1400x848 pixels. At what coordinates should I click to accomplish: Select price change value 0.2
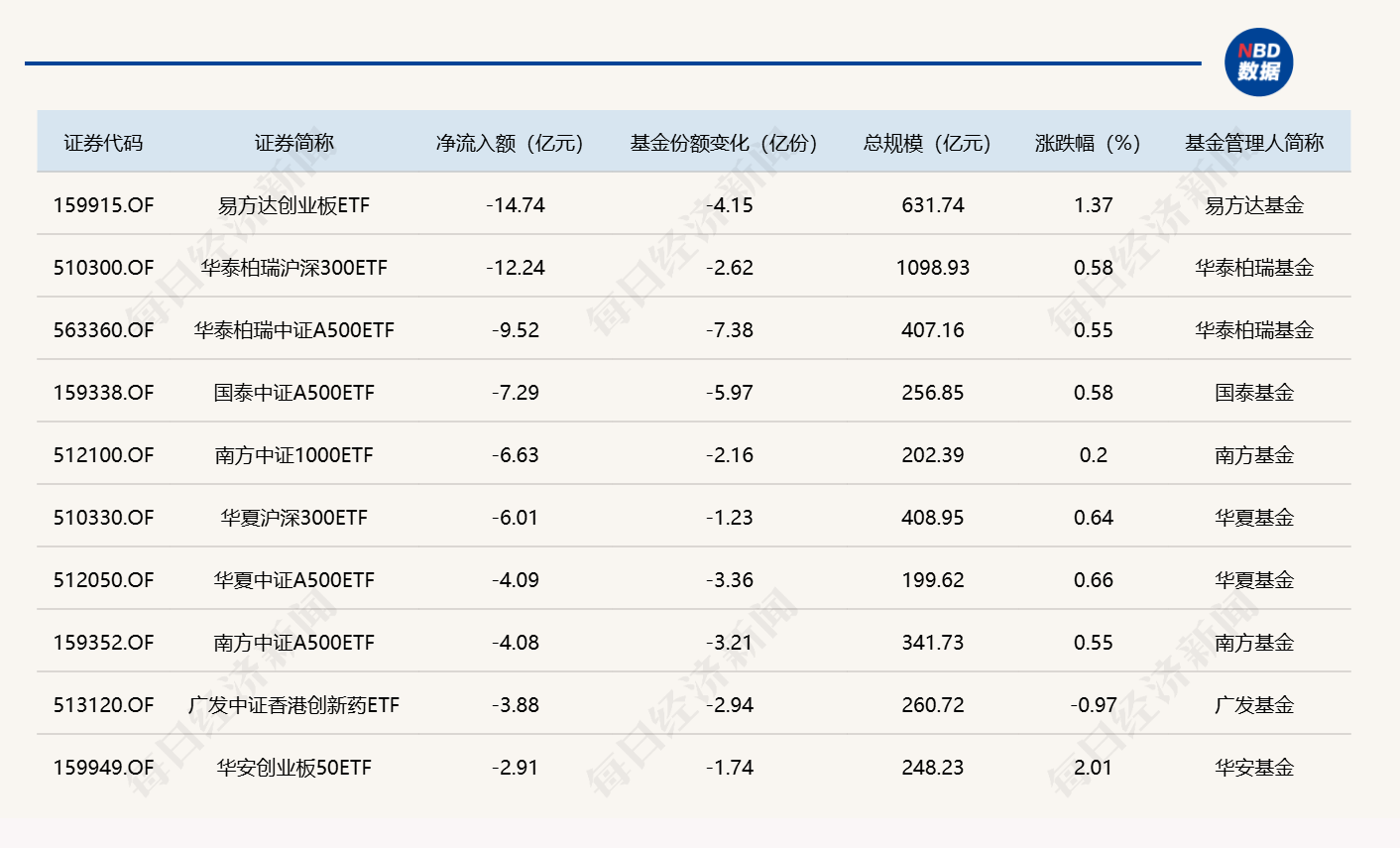point(1094,455)
